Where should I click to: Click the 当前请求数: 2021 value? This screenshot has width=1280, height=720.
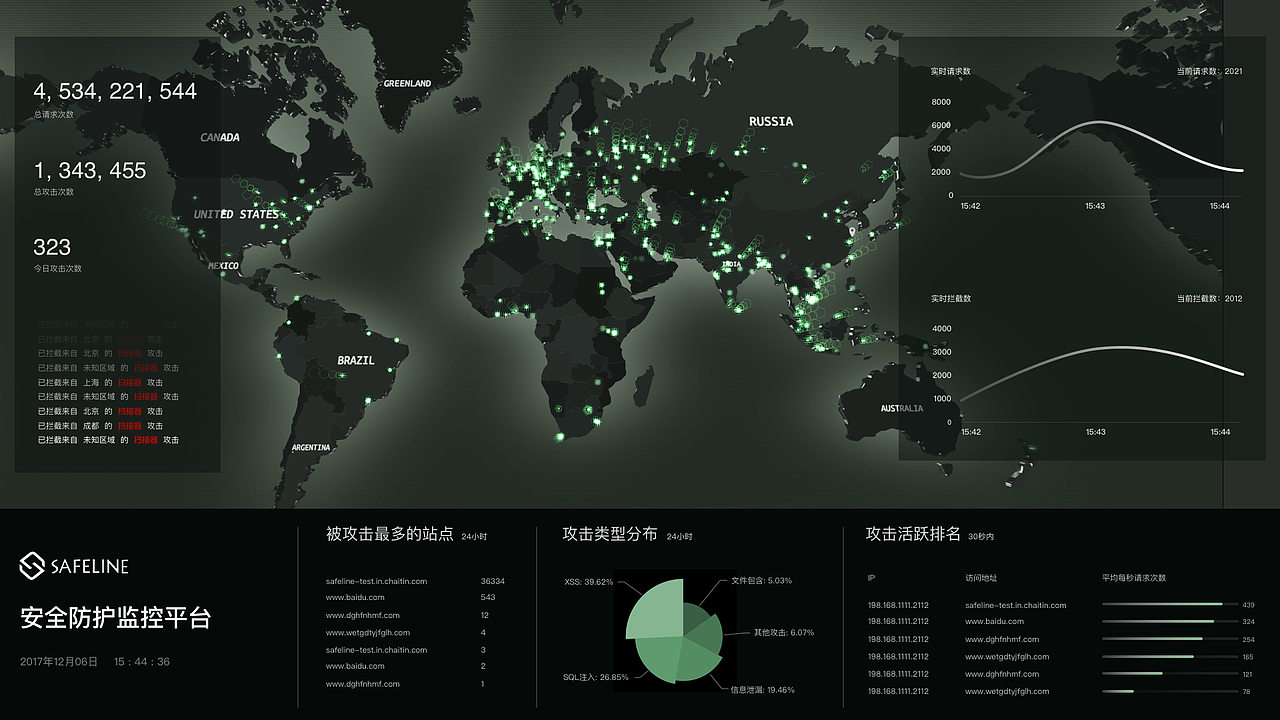[x=1209, y=71]
